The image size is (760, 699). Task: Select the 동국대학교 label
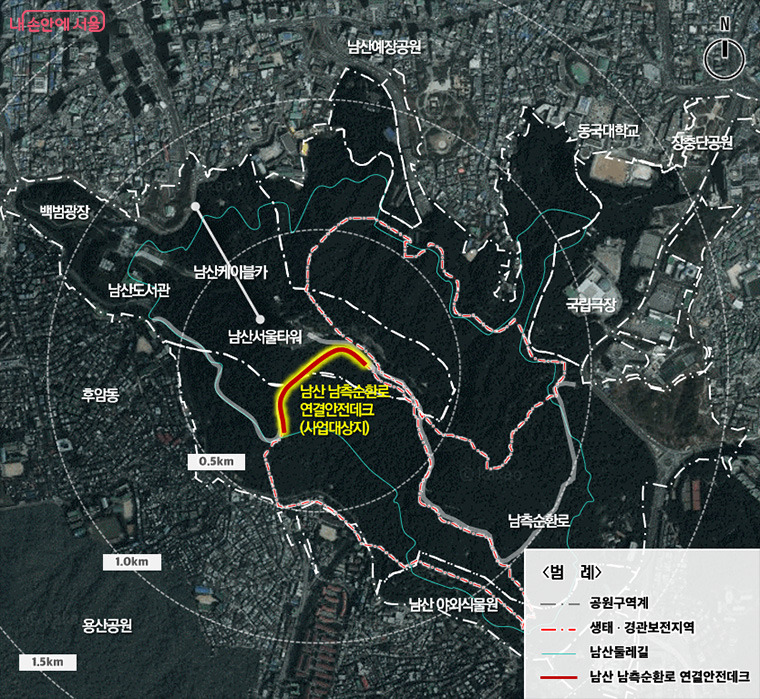click(608, 130)
